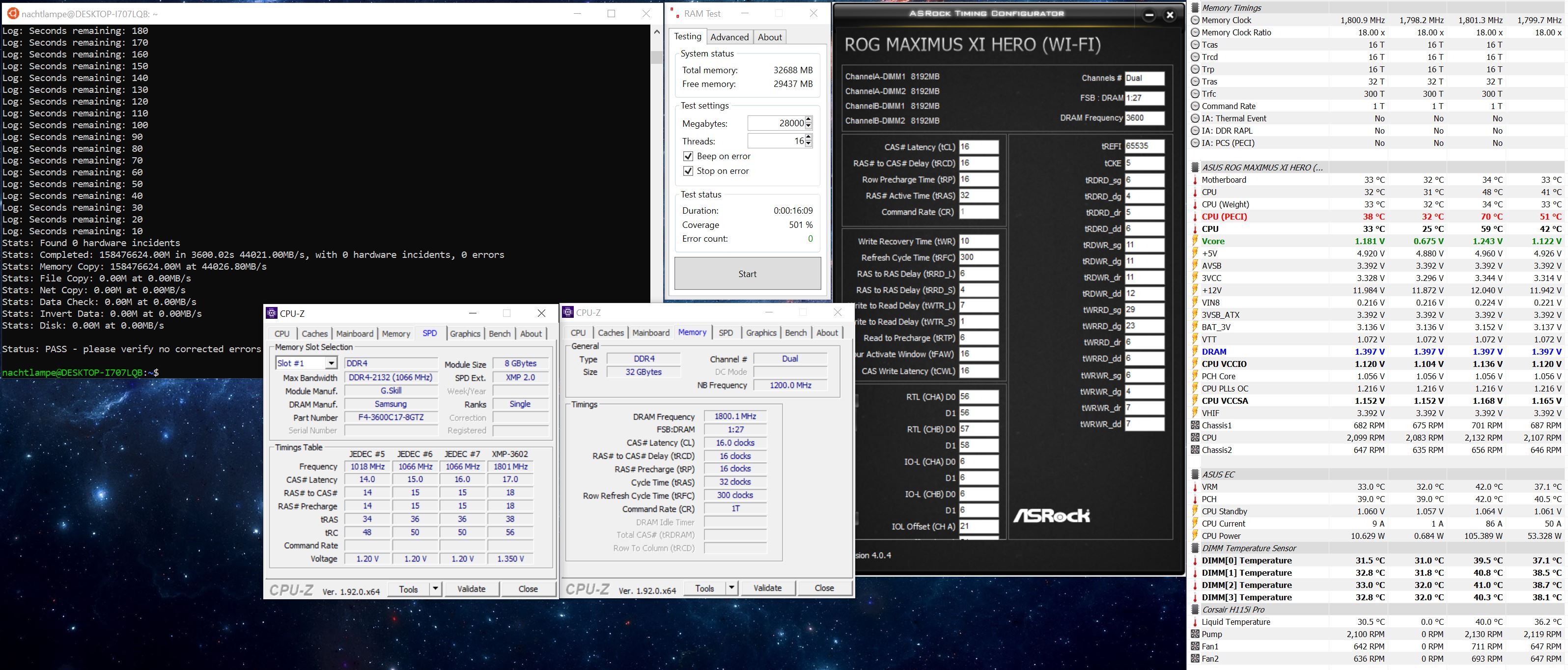The height and width of the screenshot is (670, 1568).
Task: Close the ASRock Timing Configurator window
Action: coord(1169,16)
